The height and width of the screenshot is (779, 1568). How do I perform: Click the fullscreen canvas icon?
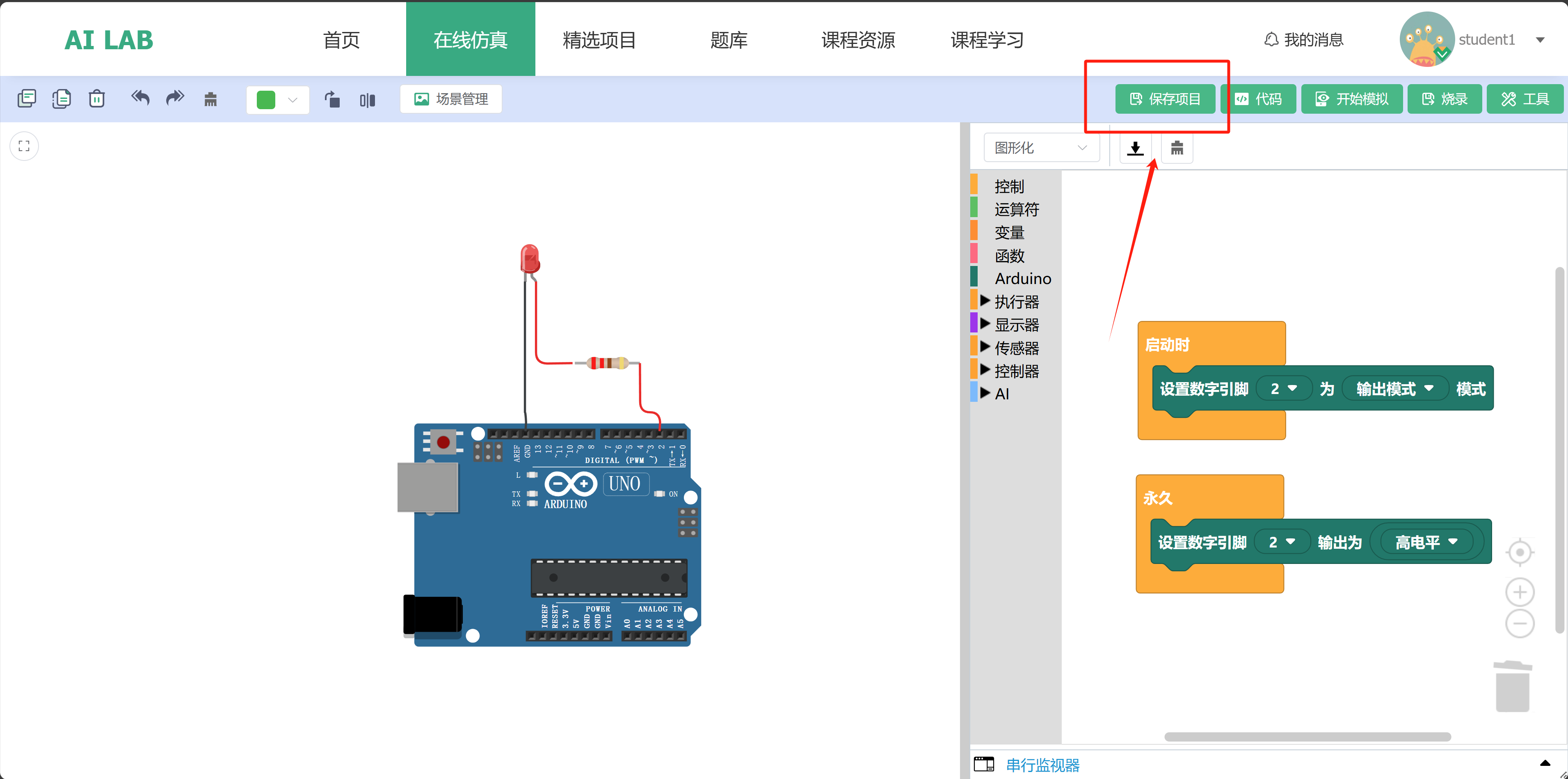click(24, 146)
